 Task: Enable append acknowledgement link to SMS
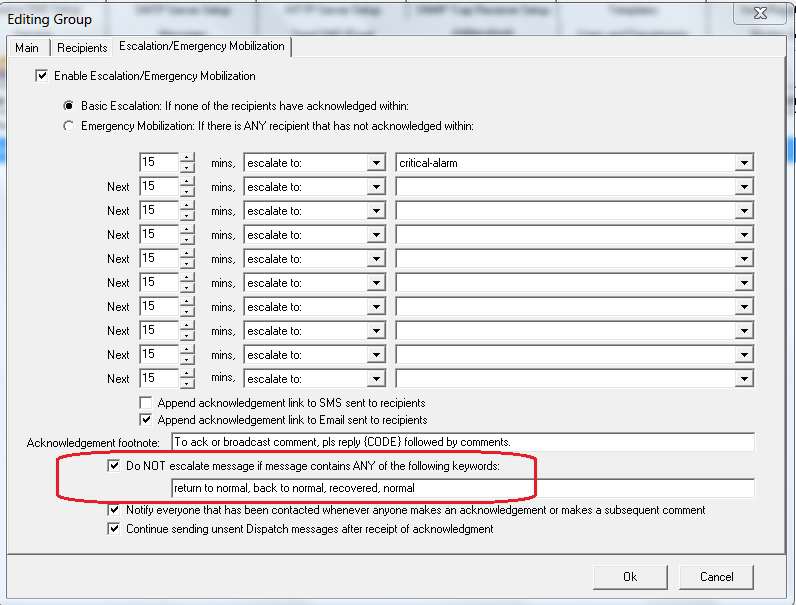[x=146, y=401]
